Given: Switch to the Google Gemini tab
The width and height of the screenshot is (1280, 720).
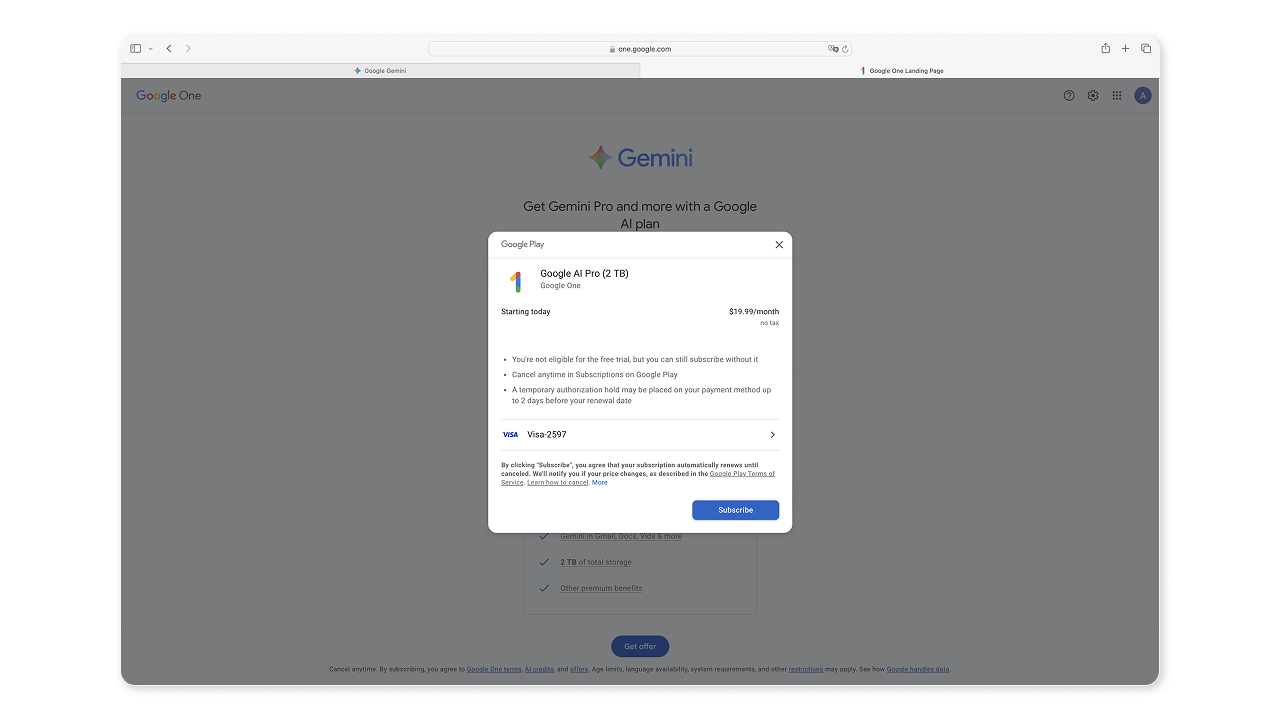Looking at the screenshot, I should coord(380,71).
